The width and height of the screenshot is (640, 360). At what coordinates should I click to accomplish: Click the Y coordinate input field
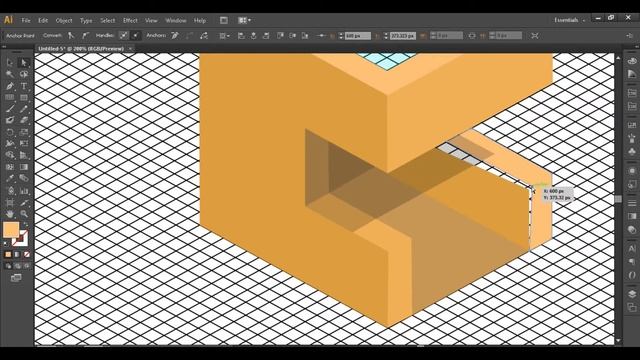403,36
